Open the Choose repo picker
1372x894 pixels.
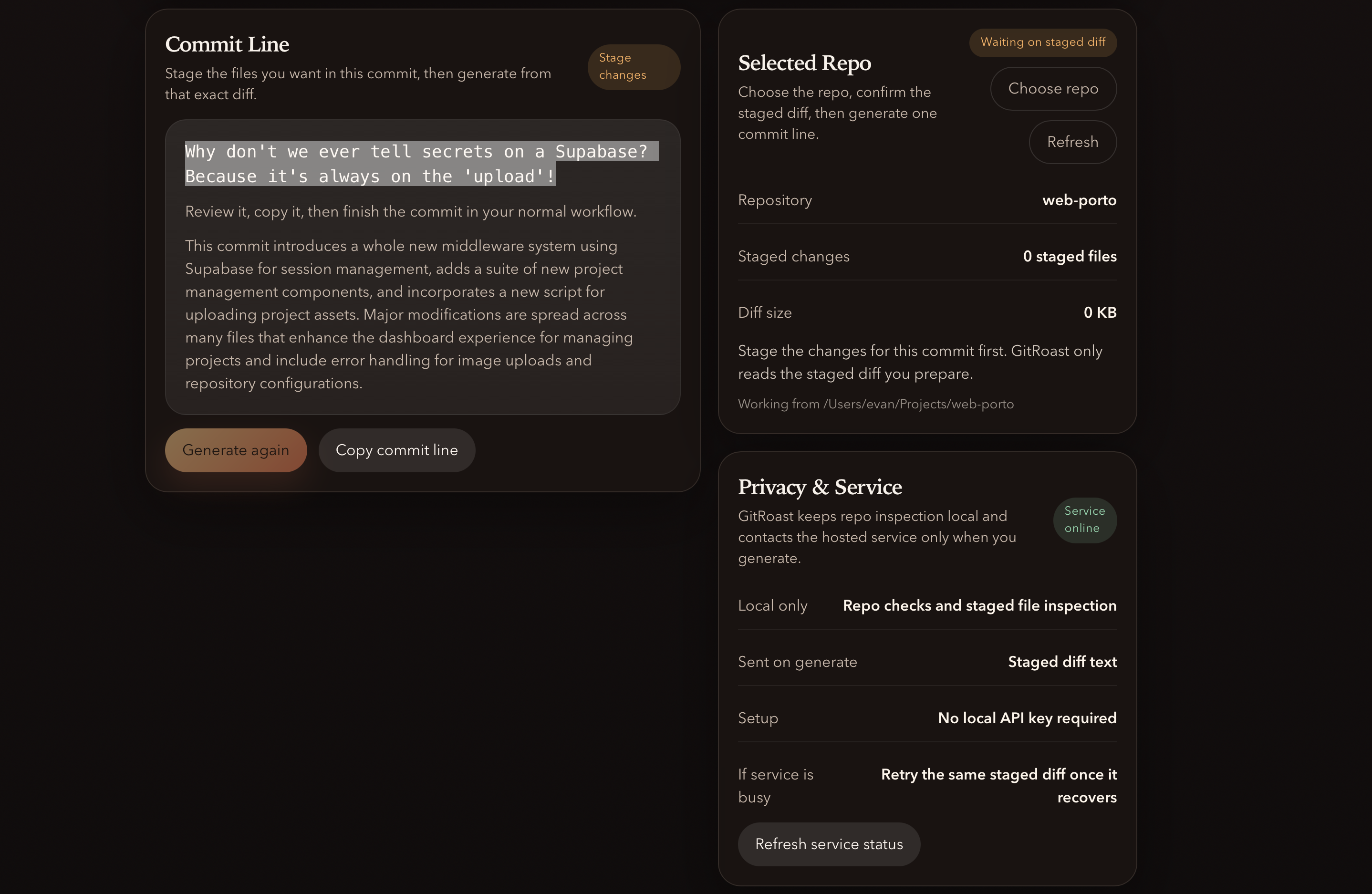point(1053,89)
